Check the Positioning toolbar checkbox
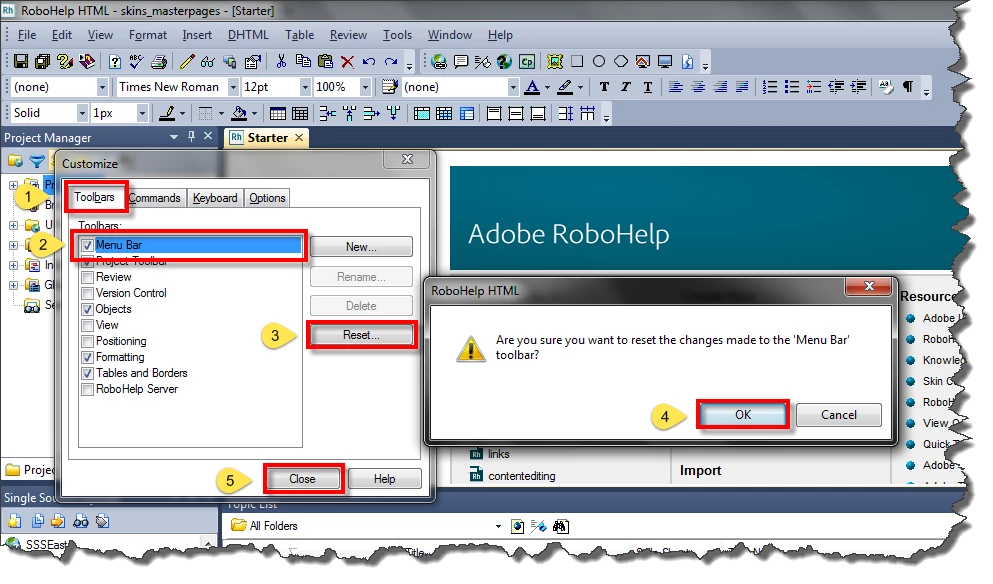Image resolution: width=993 pixels, height=584 pixels. coord(87,341)
